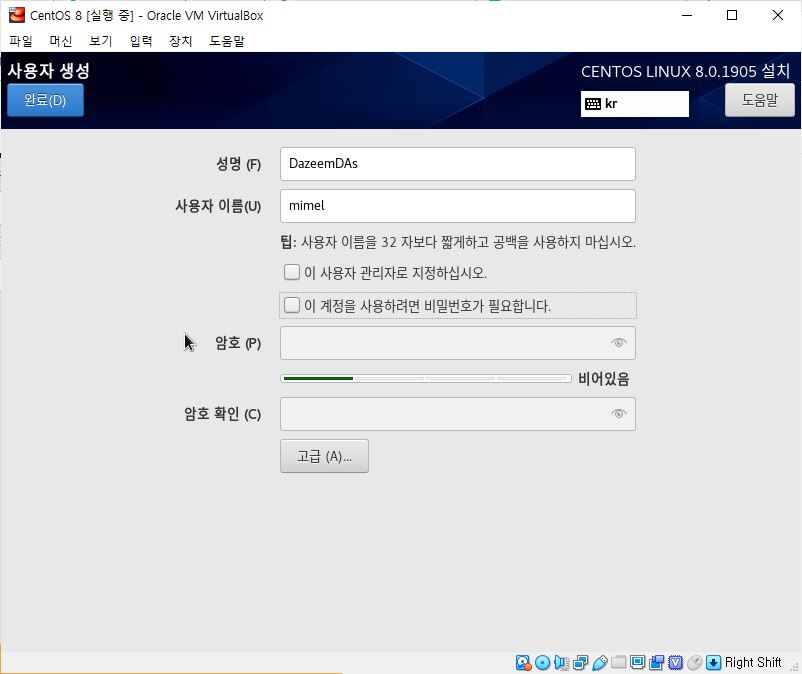The width and height of the screenshot is (802, 674).
Task: Open the 보기 menu
Action: (x=100, y=41)
